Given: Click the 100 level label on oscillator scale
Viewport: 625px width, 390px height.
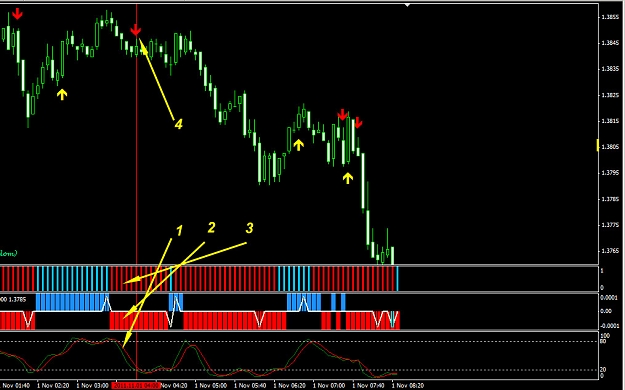Looking at the screenshot, I should tap(605, 336).
